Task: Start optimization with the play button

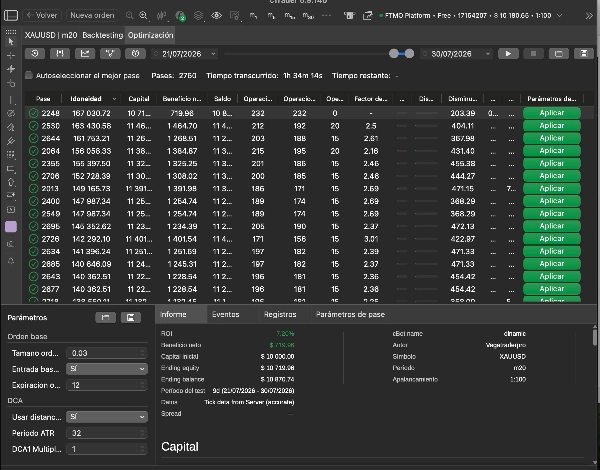Action: [508, 54]
